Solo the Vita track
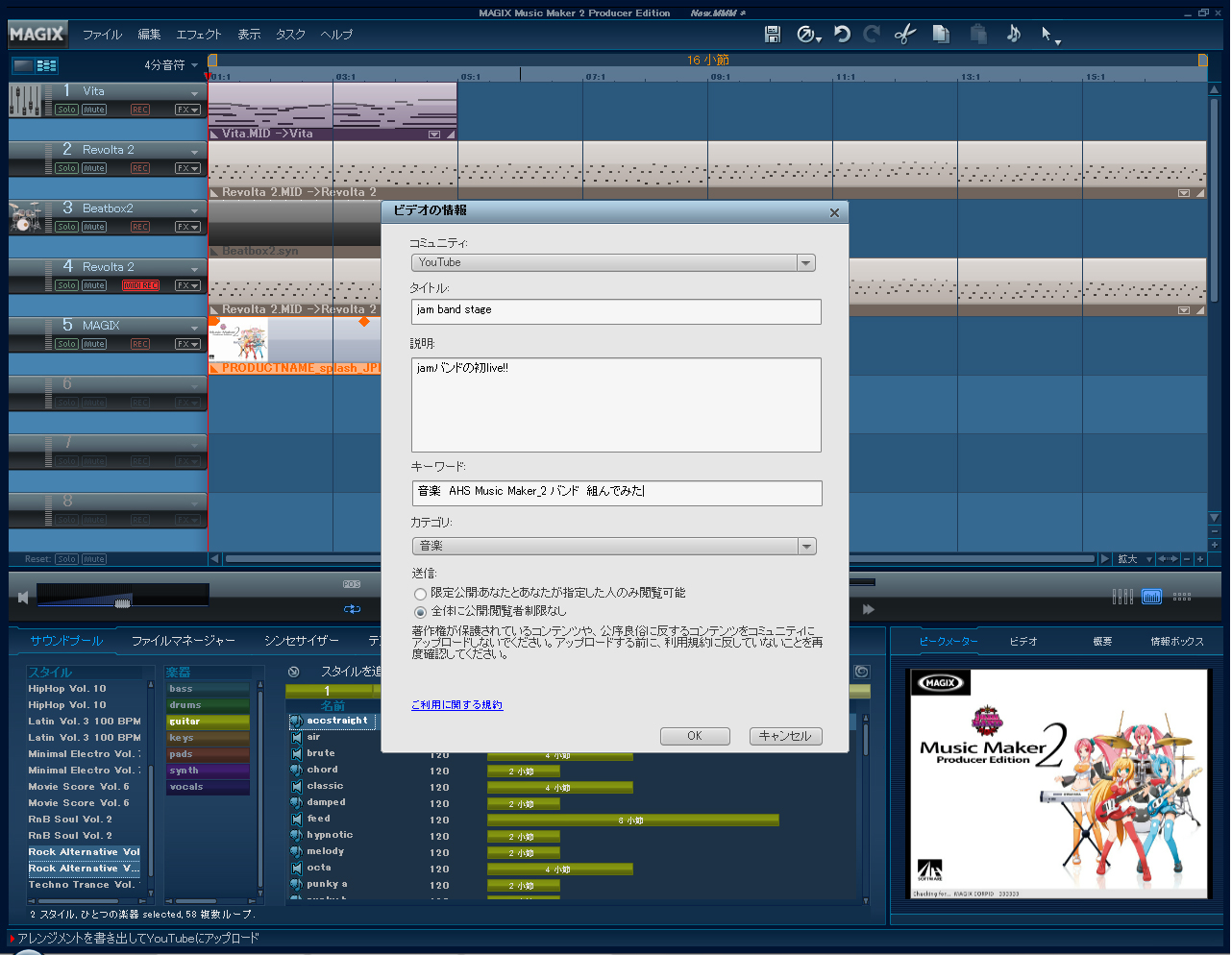This screenshot has width=1232, height=955. click(x=66, y=110)
